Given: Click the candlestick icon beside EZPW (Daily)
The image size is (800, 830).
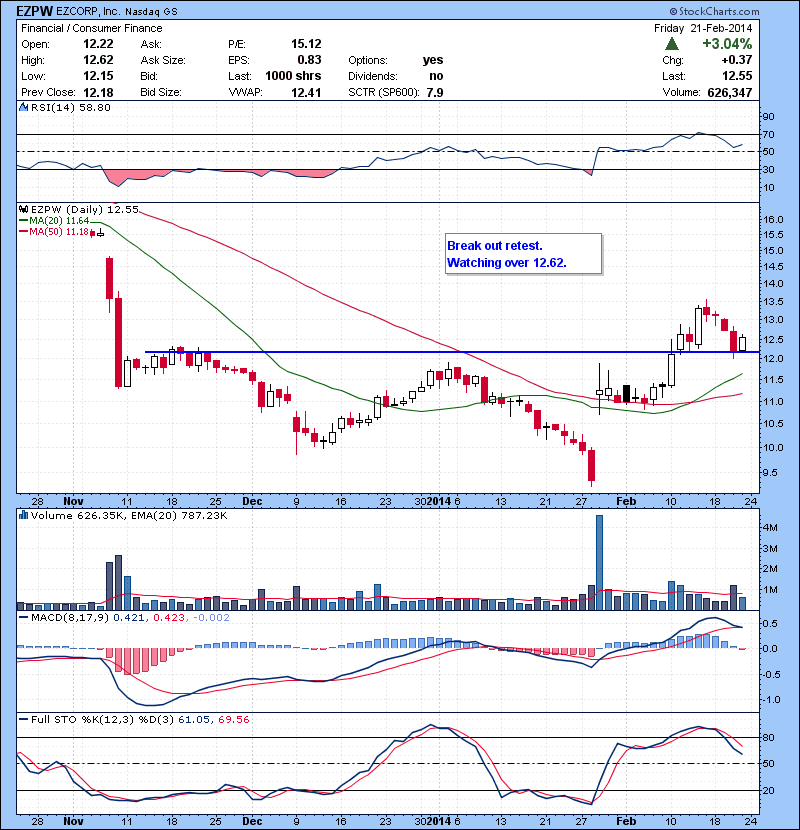Looking at the screenshot, I should point(23,210).
